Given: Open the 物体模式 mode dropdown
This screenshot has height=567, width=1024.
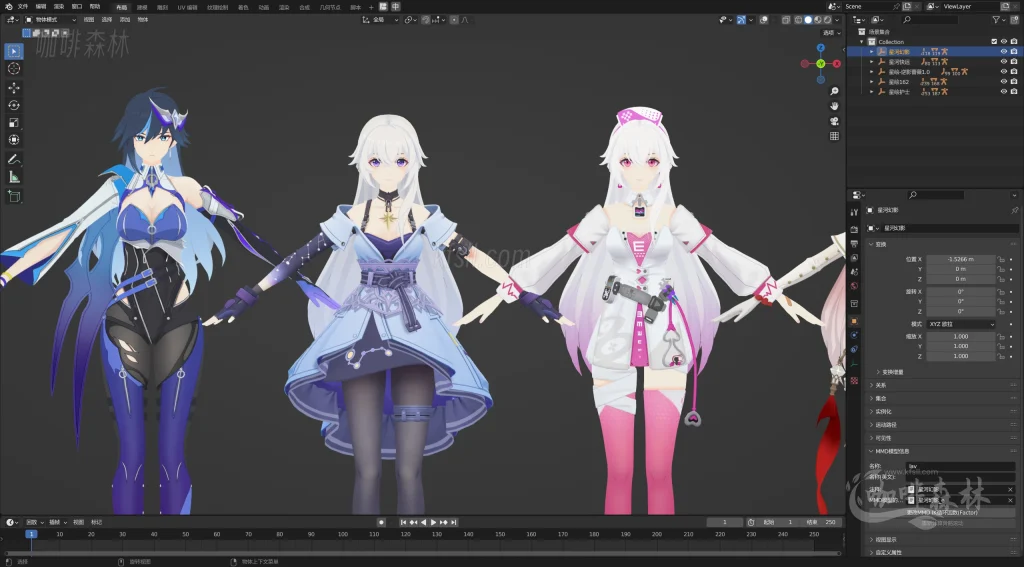Looking at the screenshot, I should [x=50, y=20].
